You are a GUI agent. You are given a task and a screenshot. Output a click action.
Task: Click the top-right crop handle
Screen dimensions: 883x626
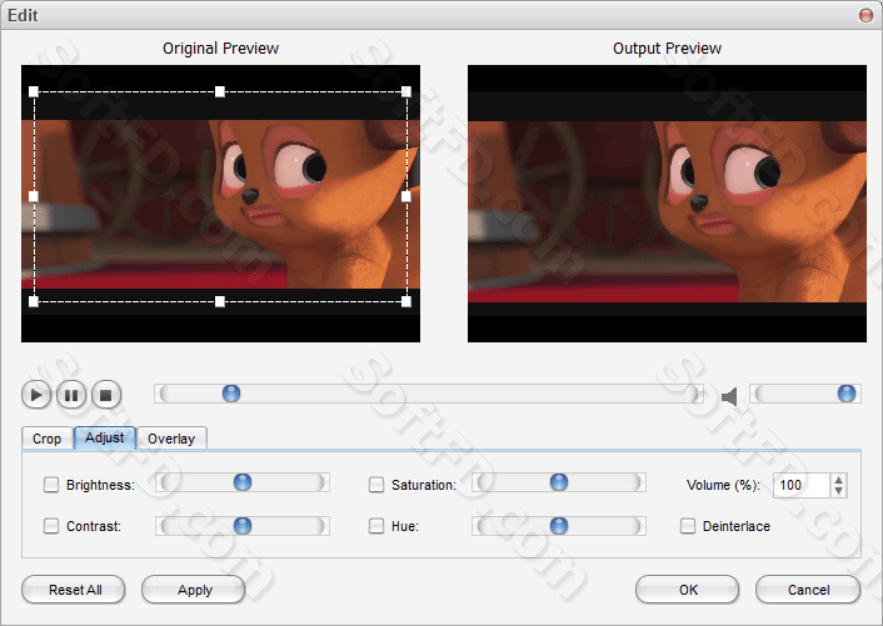coord(406,92)
